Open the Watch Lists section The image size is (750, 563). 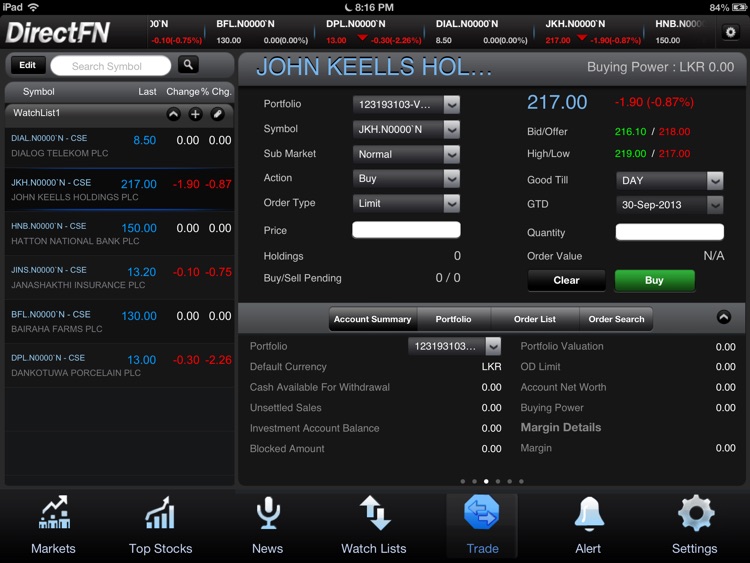tap(374, 525)
